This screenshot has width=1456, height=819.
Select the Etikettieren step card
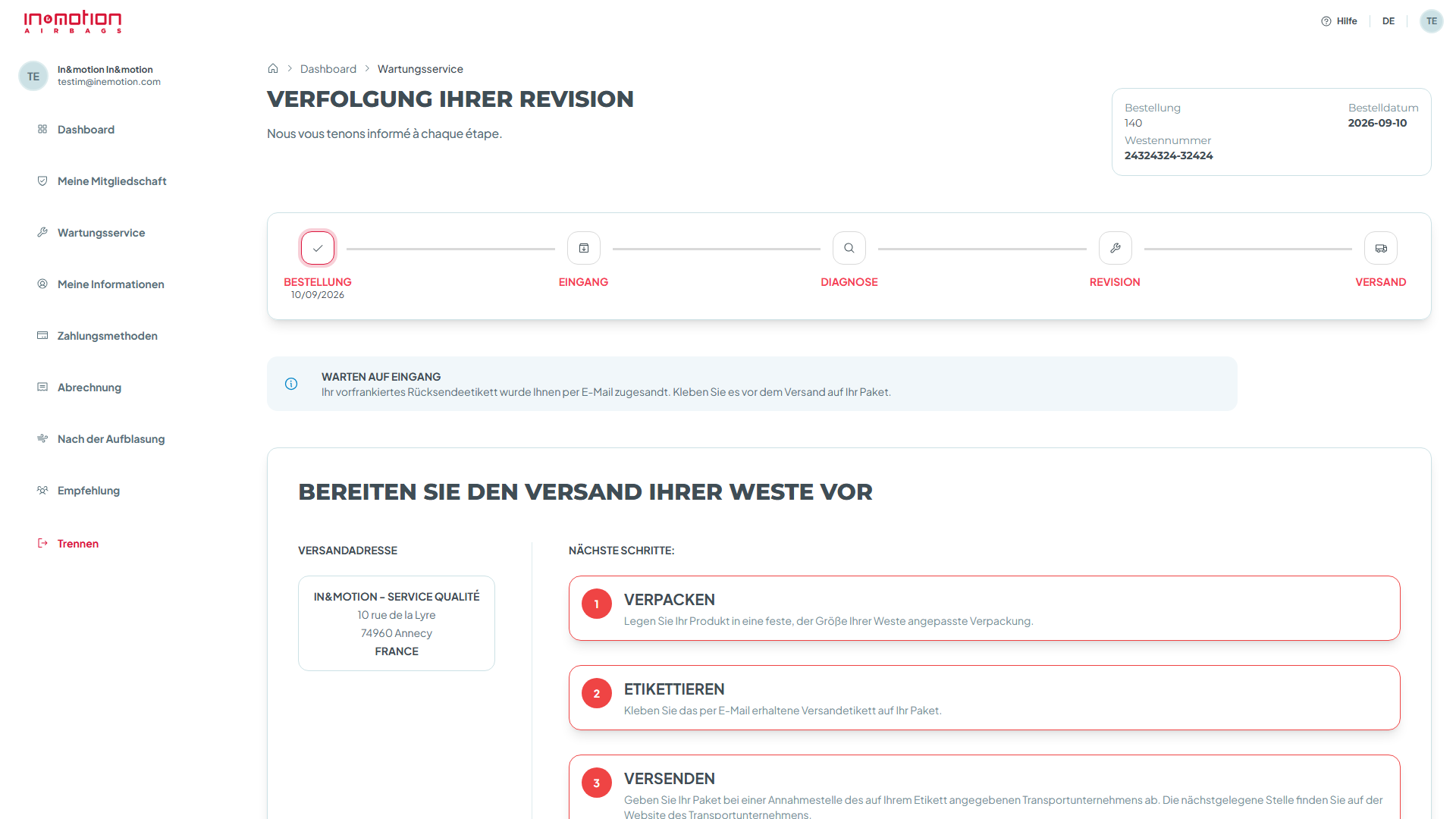984,698
